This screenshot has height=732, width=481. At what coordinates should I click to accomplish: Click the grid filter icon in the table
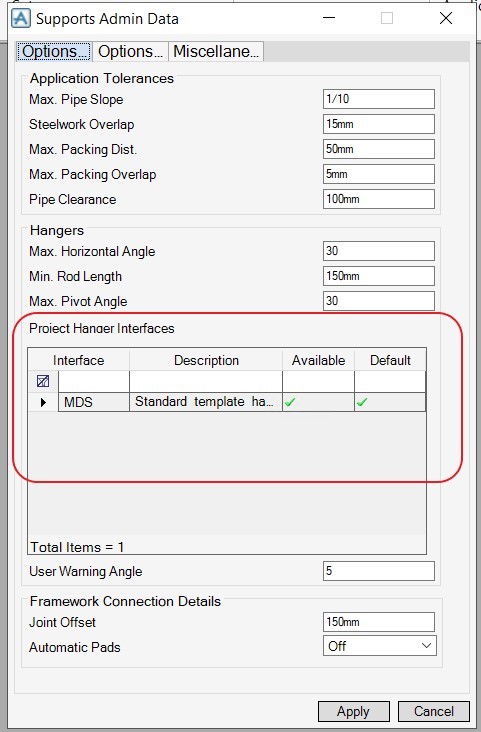click(43, 381)
